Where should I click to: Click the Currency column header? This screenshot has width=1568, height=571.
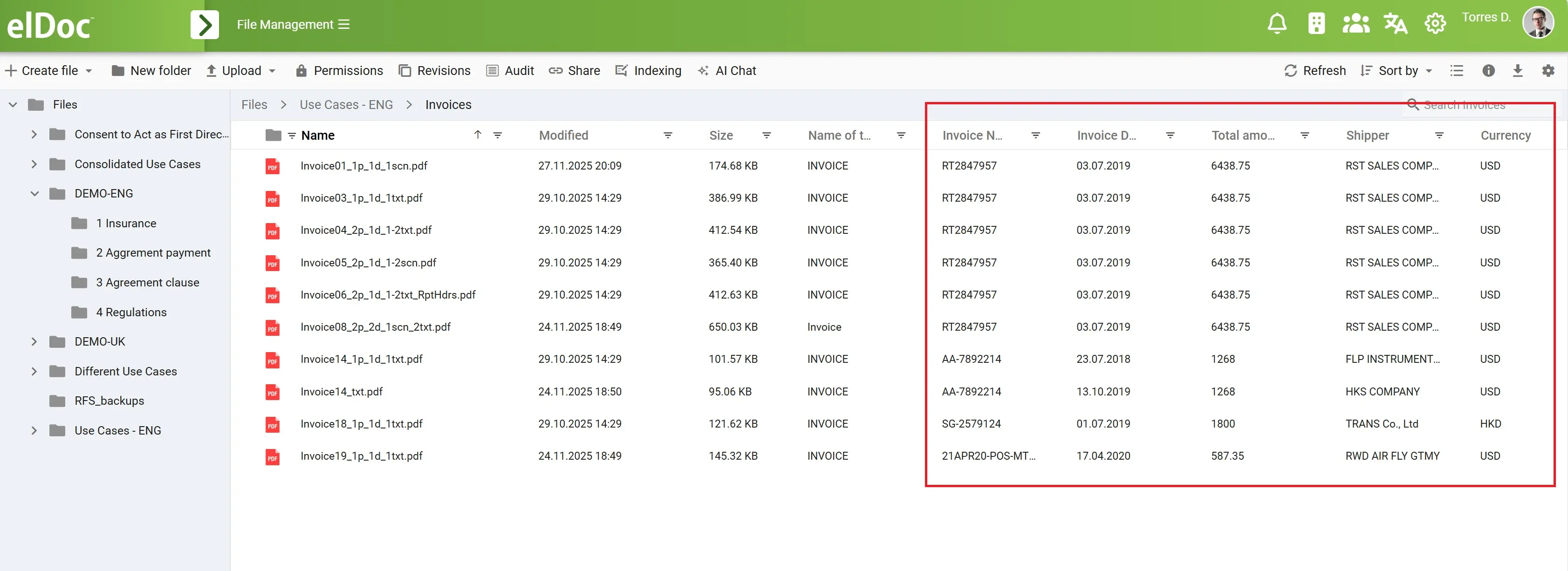point(1505,135)
